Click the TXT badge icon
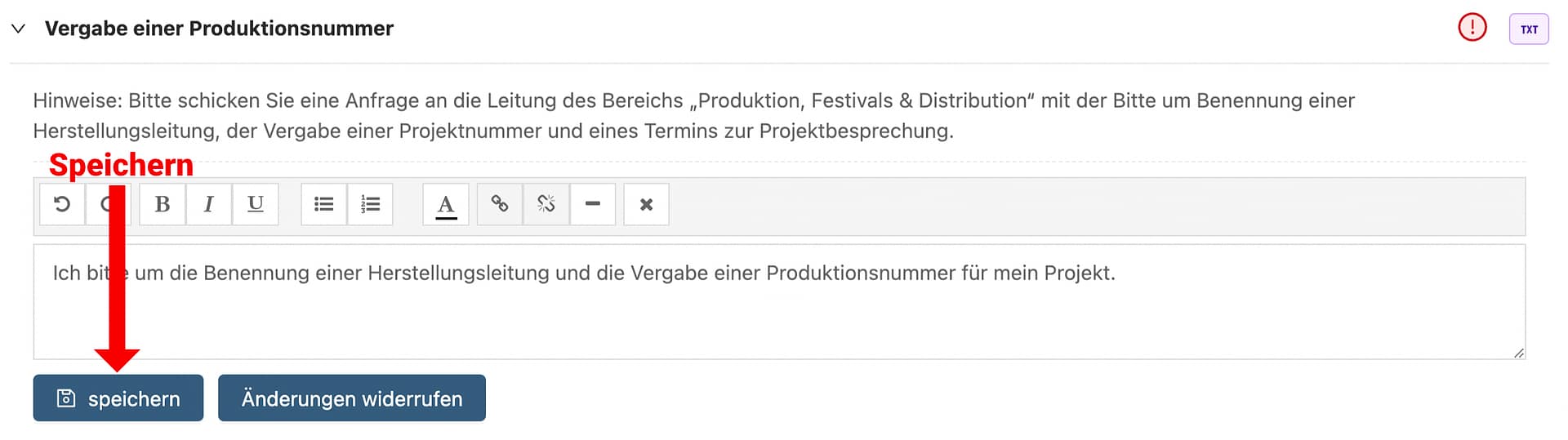1568x440 pixels. point(1529,29)
